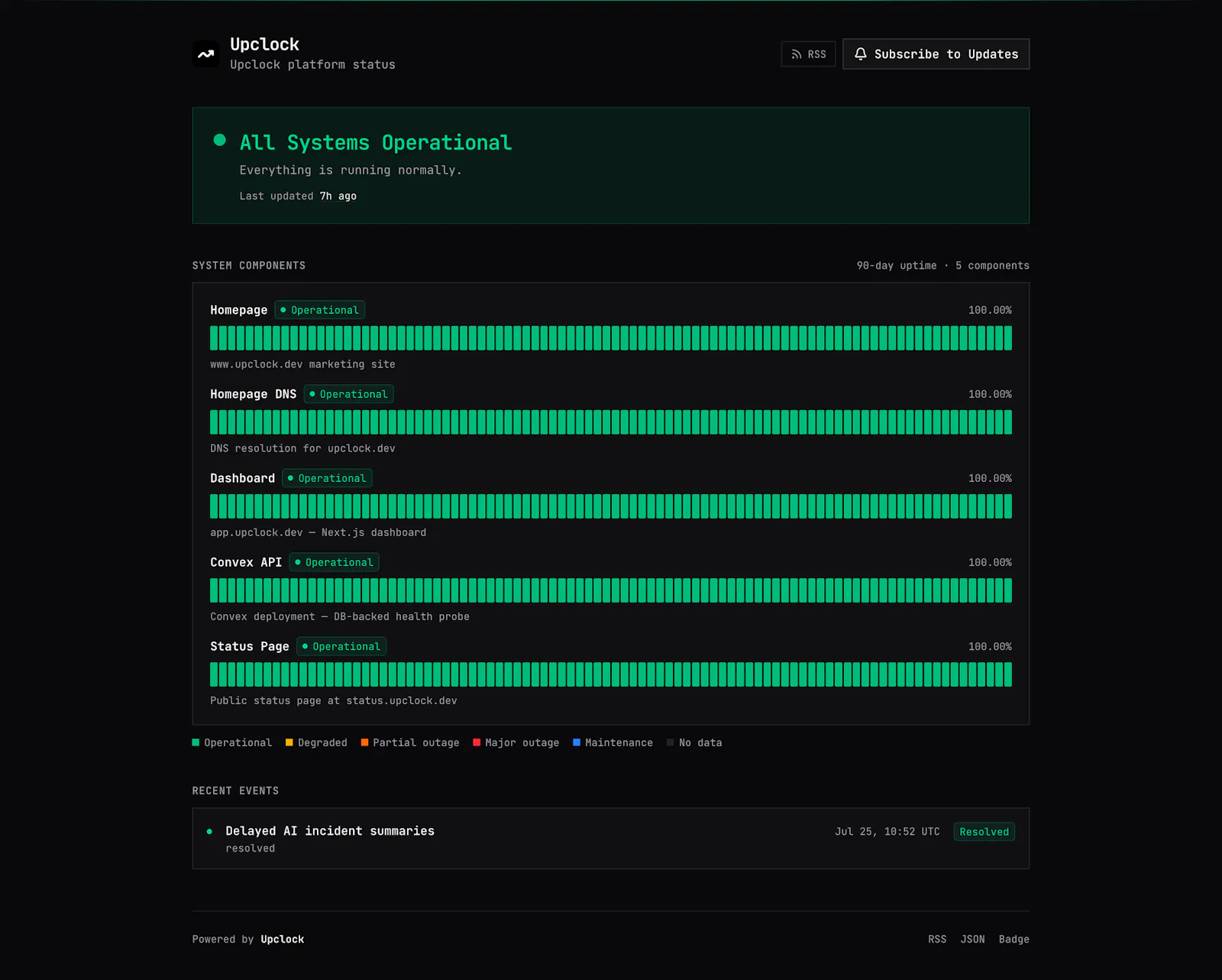
Task: Click the Homepage uptime bar chart
Action: point(611,338)
